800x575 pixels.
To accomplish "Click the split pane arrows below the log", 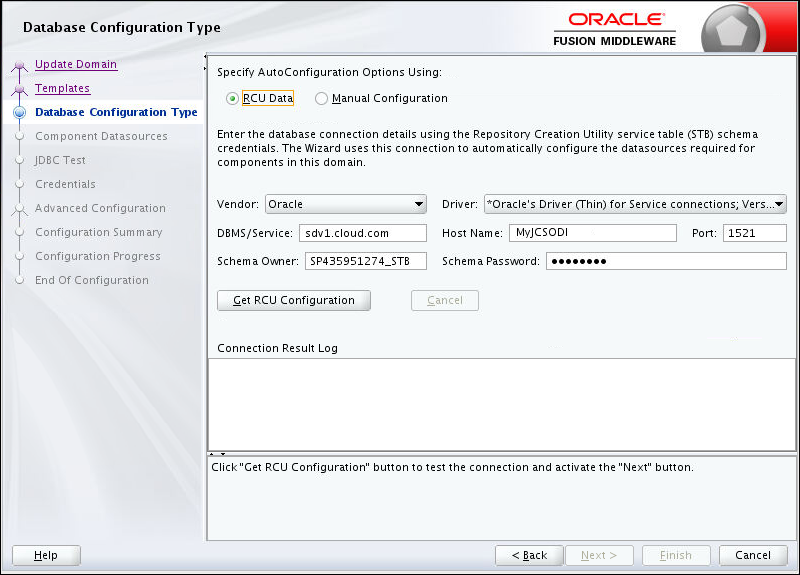I will tap(217, 454).
